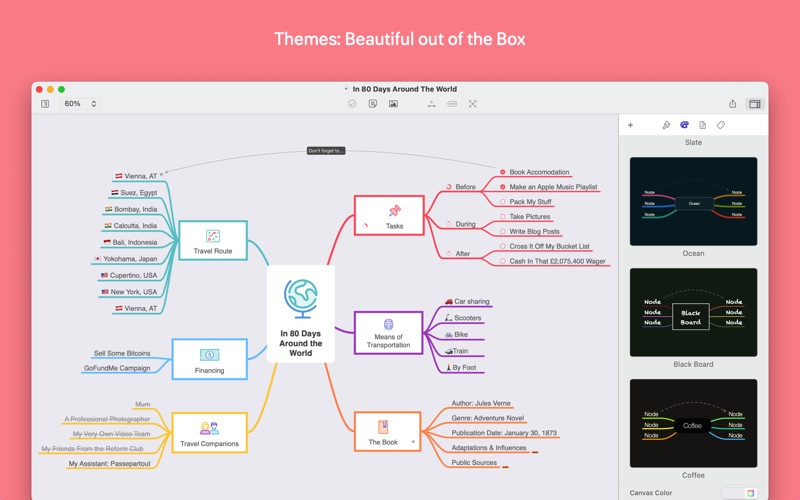Select the "Bombay, India" node
This screenshot has height=500, width=800.
coord(131,209)
